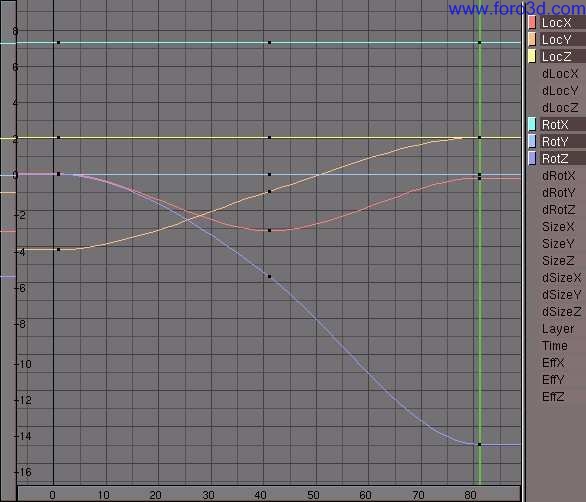
Task: Click the RotY light blue color swatch
Action: (x=532, y=141)
